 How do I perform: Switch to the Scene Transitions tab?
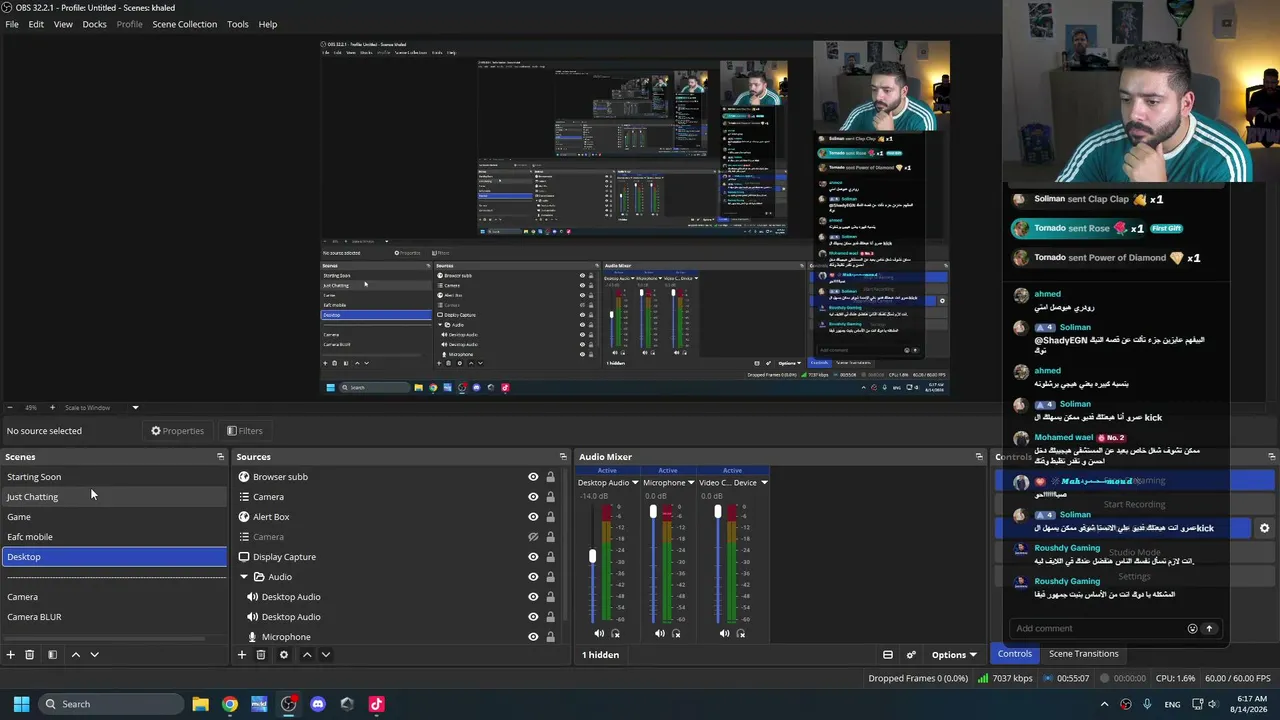tap(1083, 654)
